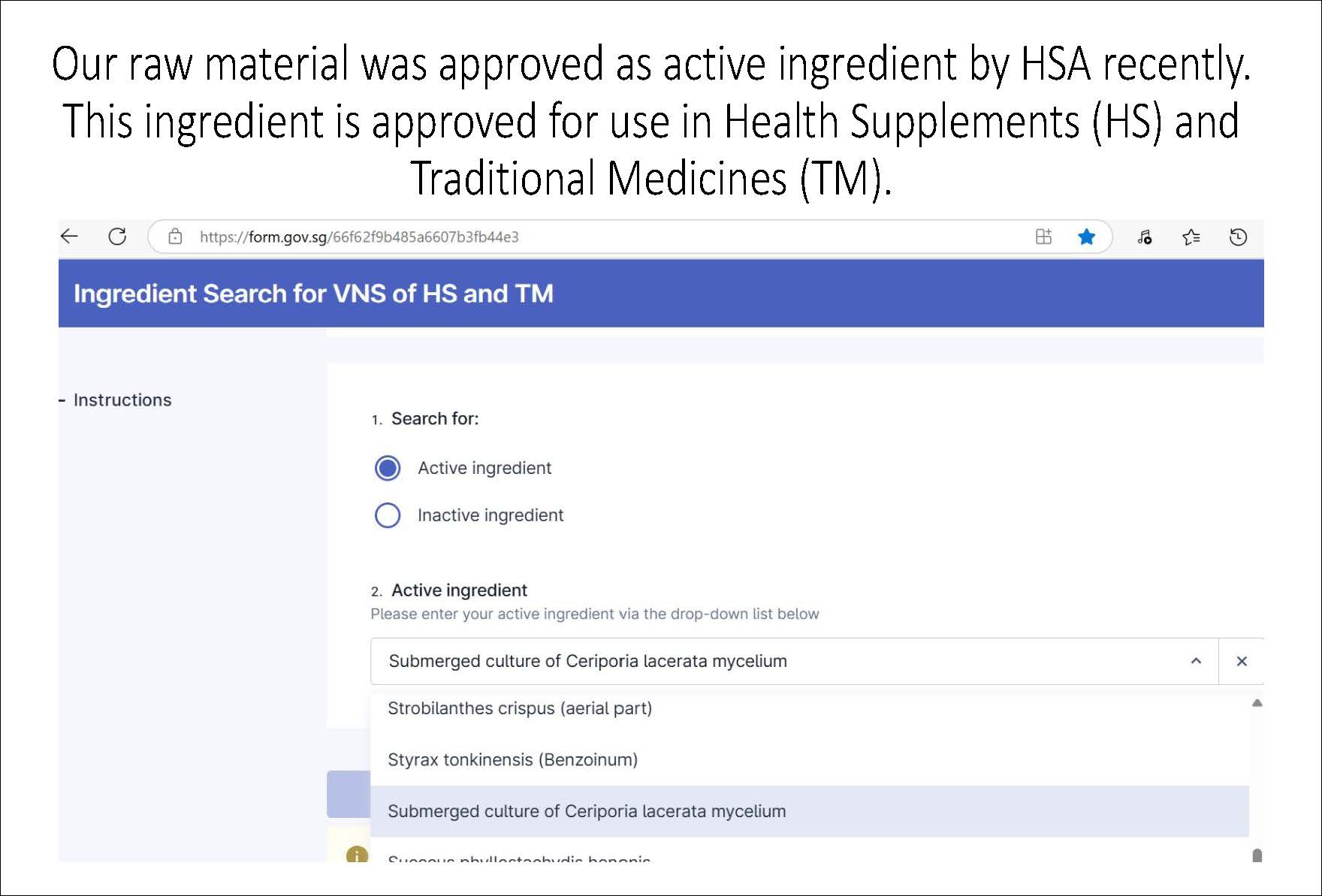1322x896 pixels.
Task: Open the browser history icon
Action: (x=1238, y=237)
